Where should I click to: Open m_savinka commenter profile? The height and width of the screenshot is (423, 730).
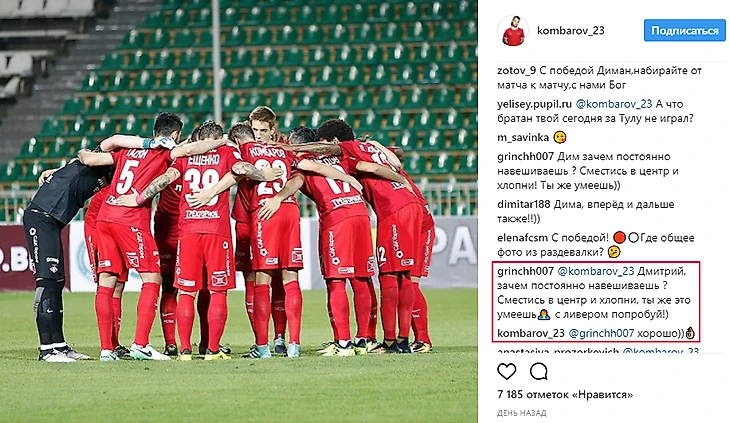click(x=523, y=138)
